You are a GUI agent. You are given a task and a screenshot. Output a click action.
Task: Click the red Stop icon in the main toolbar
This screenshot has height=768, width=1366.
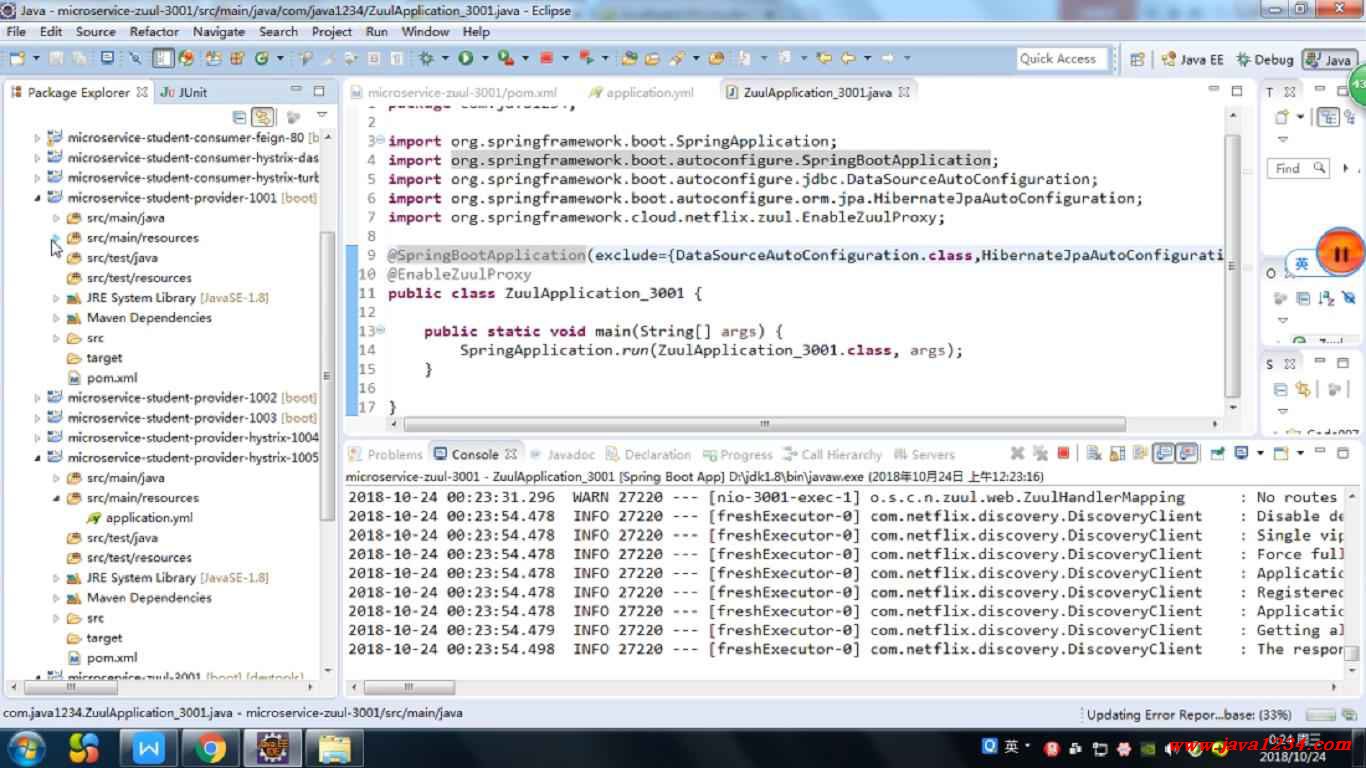tap(547, 58)
